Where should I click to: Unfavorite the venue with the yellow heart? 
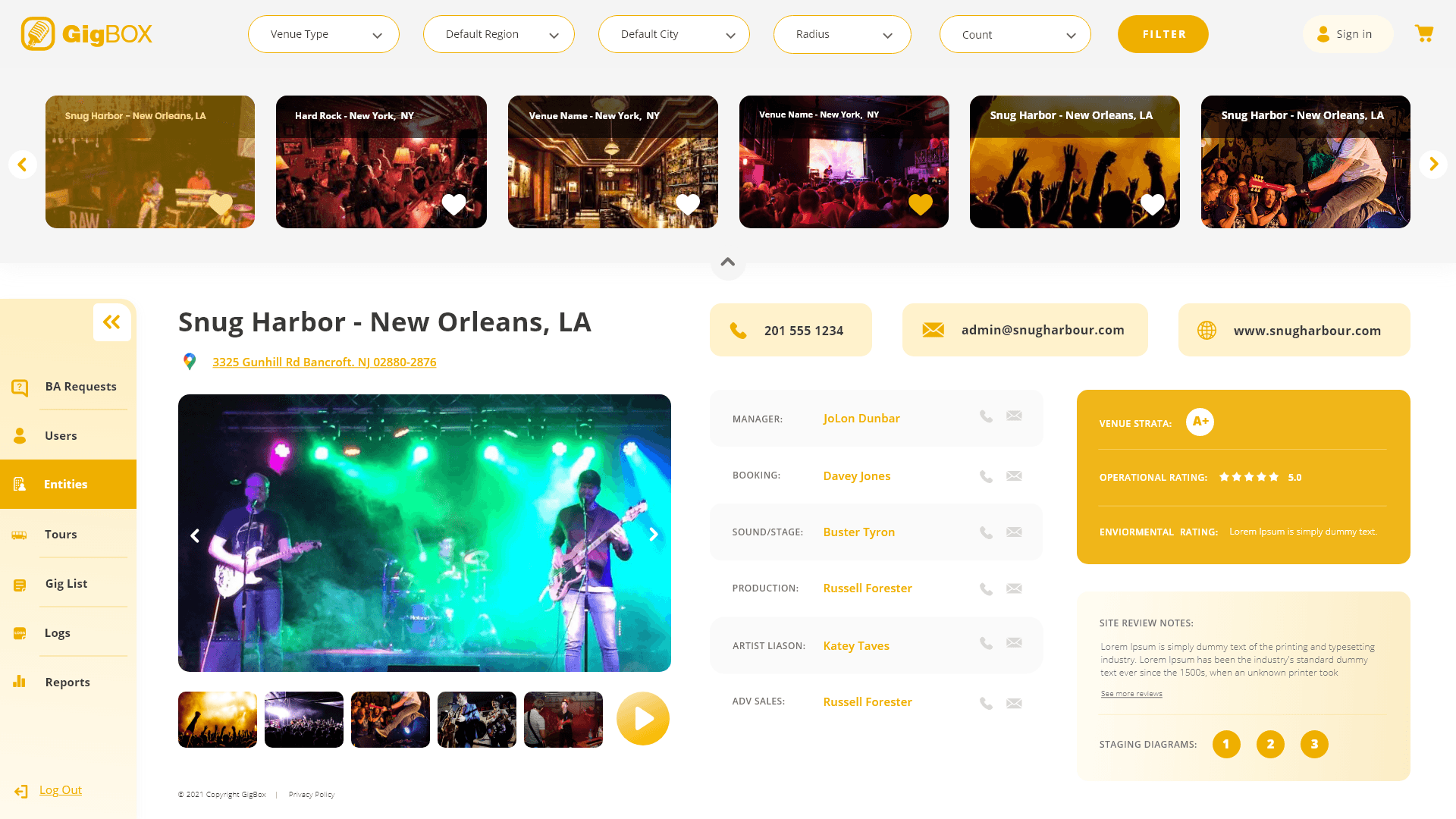tap(920, 204)
